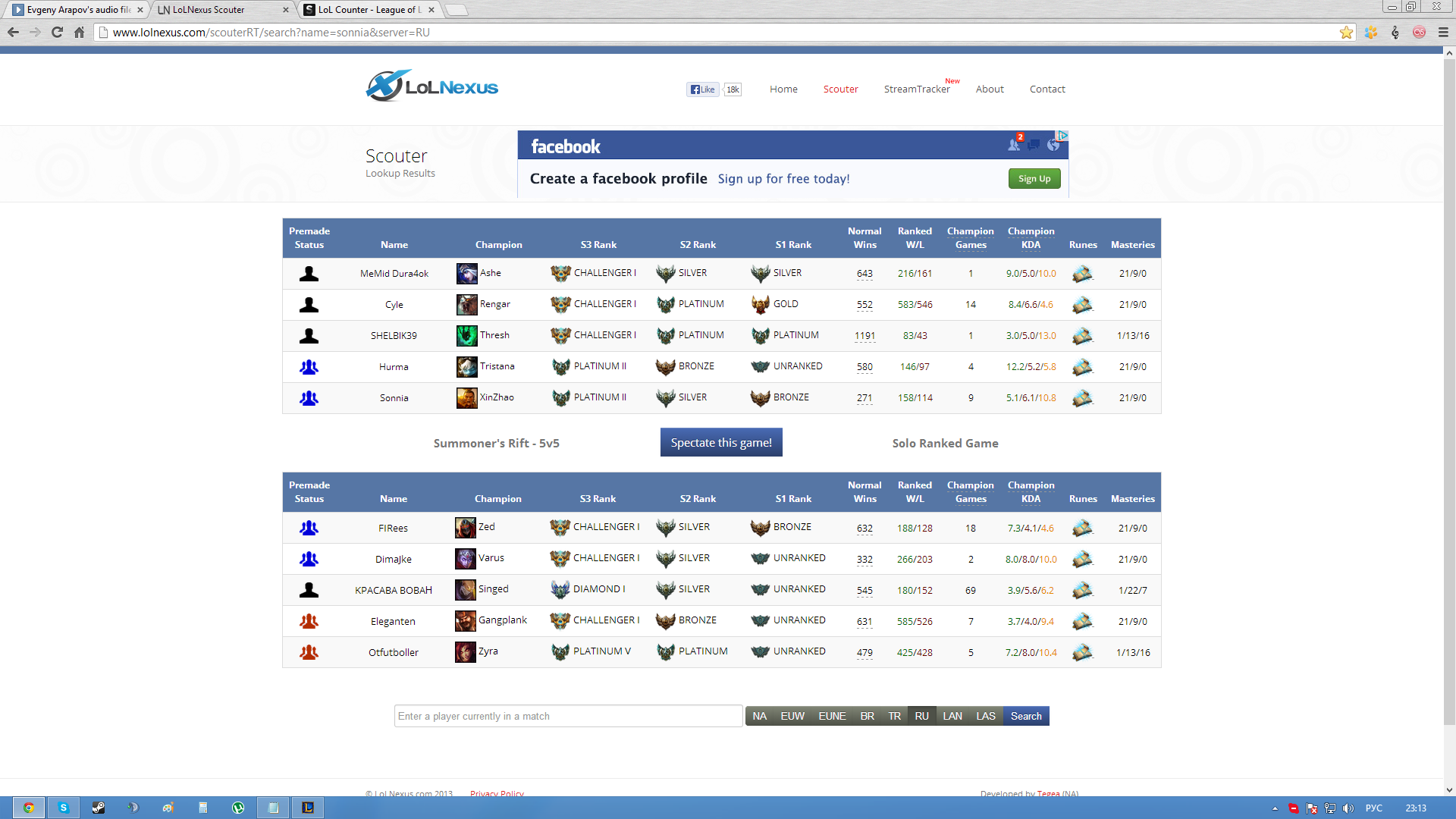Click the Rengar champion portrait
The height and width of the screenshot is (819, 1456).
467,305
